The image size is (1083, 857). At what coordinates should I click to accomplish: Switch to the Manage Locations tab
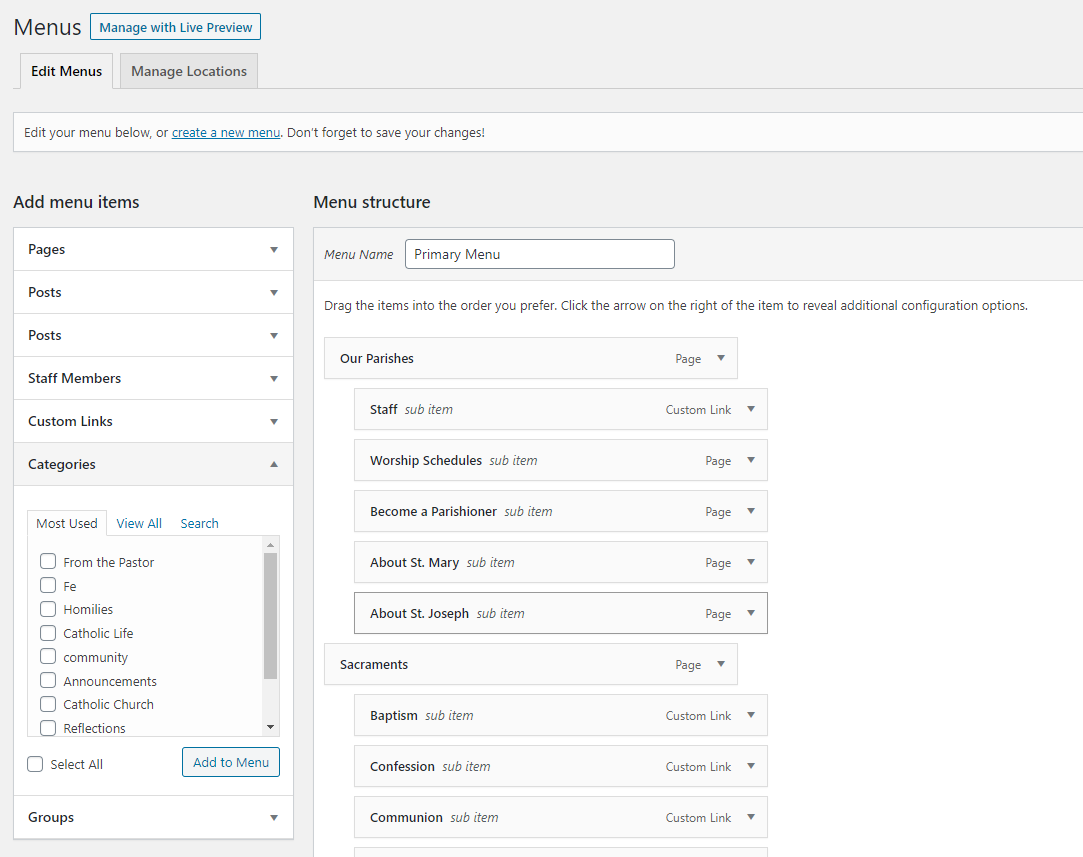(x=188, y=71)
